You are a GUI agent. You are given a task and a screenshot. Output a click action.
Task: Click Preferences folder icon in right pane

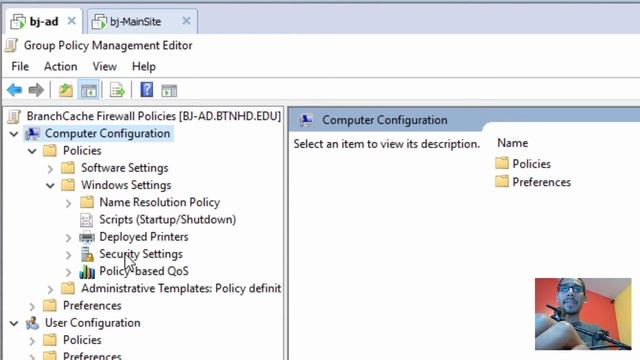click(x=502, y=181)
